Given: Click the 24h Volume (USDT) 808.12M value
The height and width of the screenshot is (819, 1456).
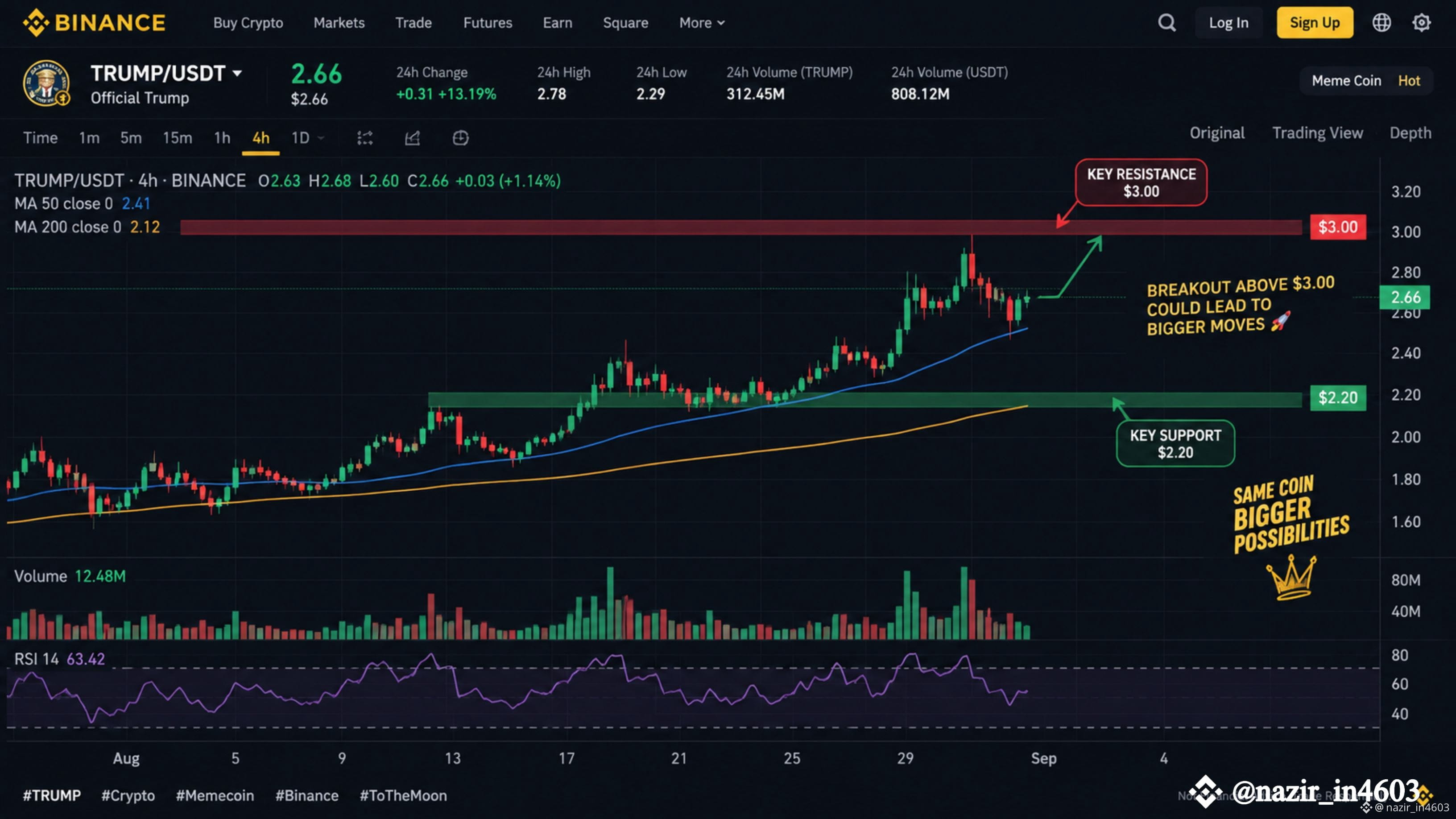Looking at the screenshot, I should coord(920,94).
